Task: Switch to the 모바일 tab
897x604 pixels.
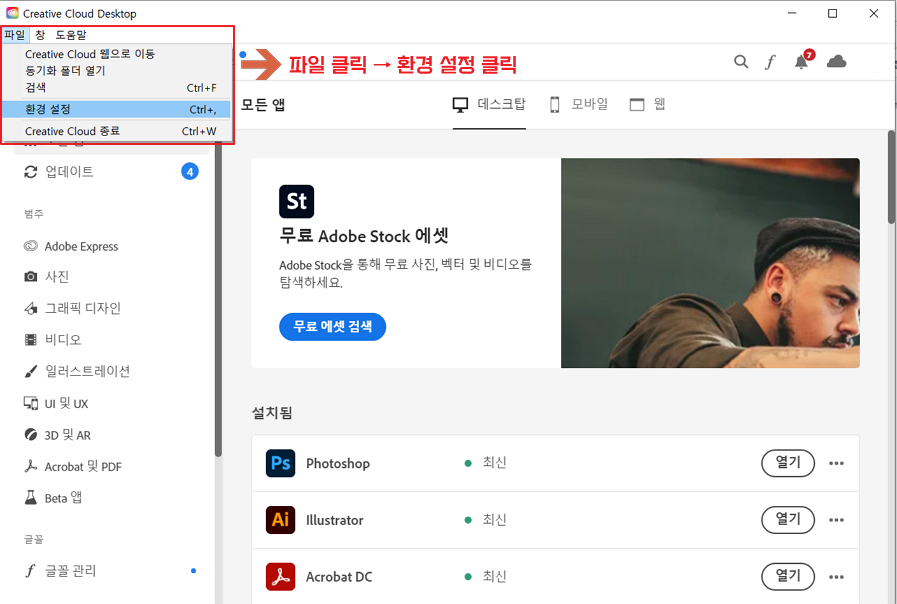Action: pos(579,105)
